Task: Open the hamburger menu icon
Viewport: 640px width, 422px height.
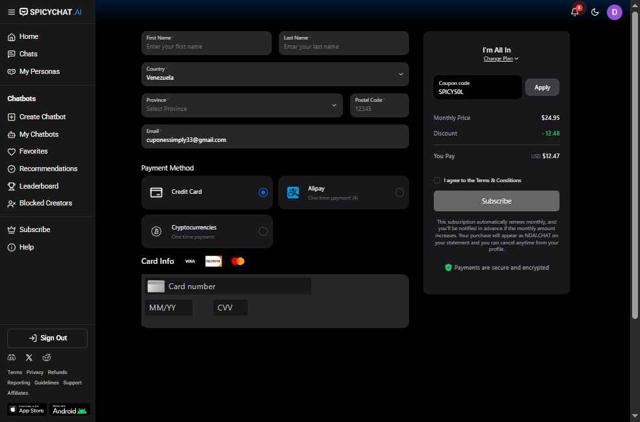Action: pyautogui.click(x=11, y=12)
